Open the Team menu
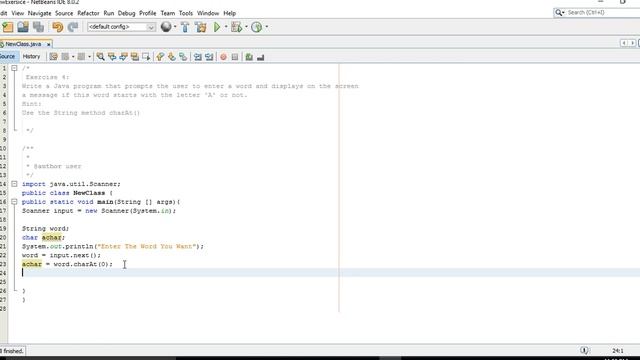The height and width of the screenshot is (360, 640). coord(168,13)
